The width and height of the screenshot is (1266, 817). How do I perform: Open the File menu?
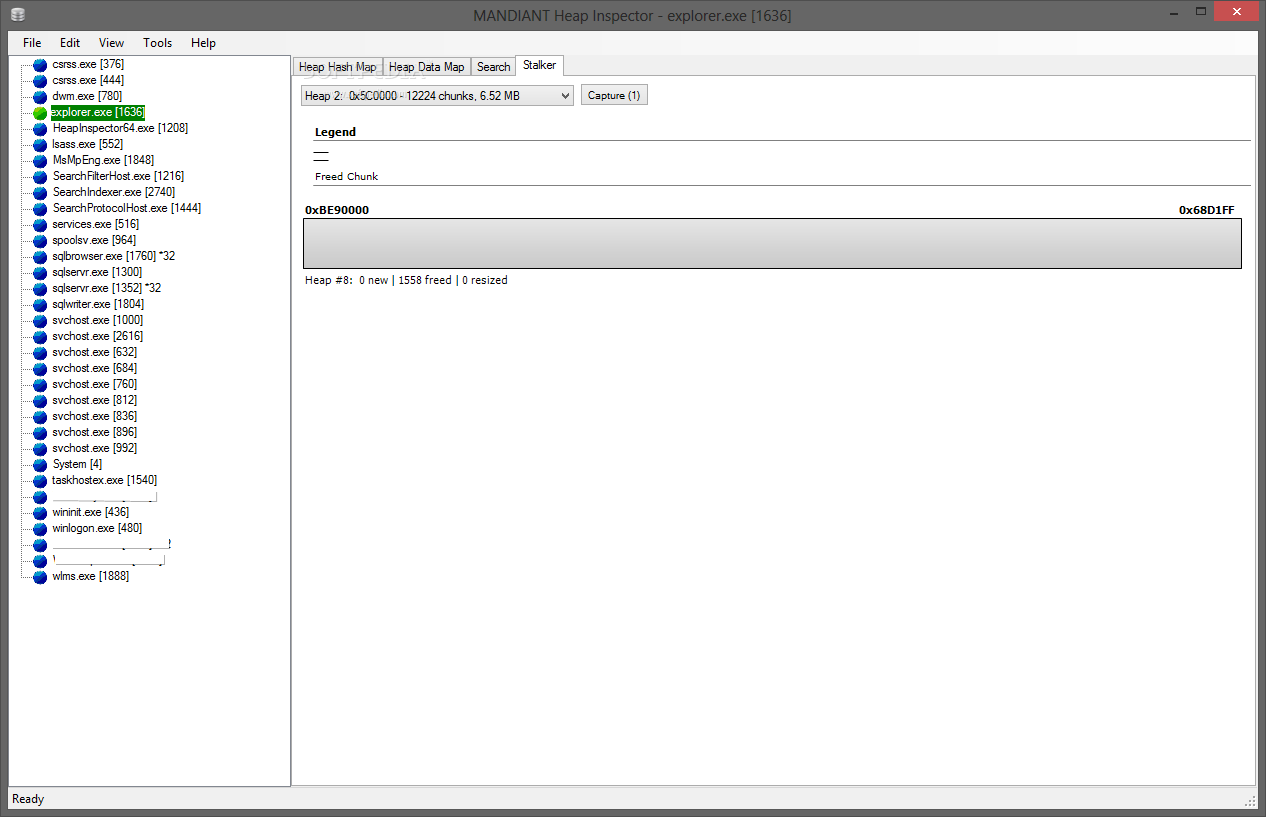point(32,43)
